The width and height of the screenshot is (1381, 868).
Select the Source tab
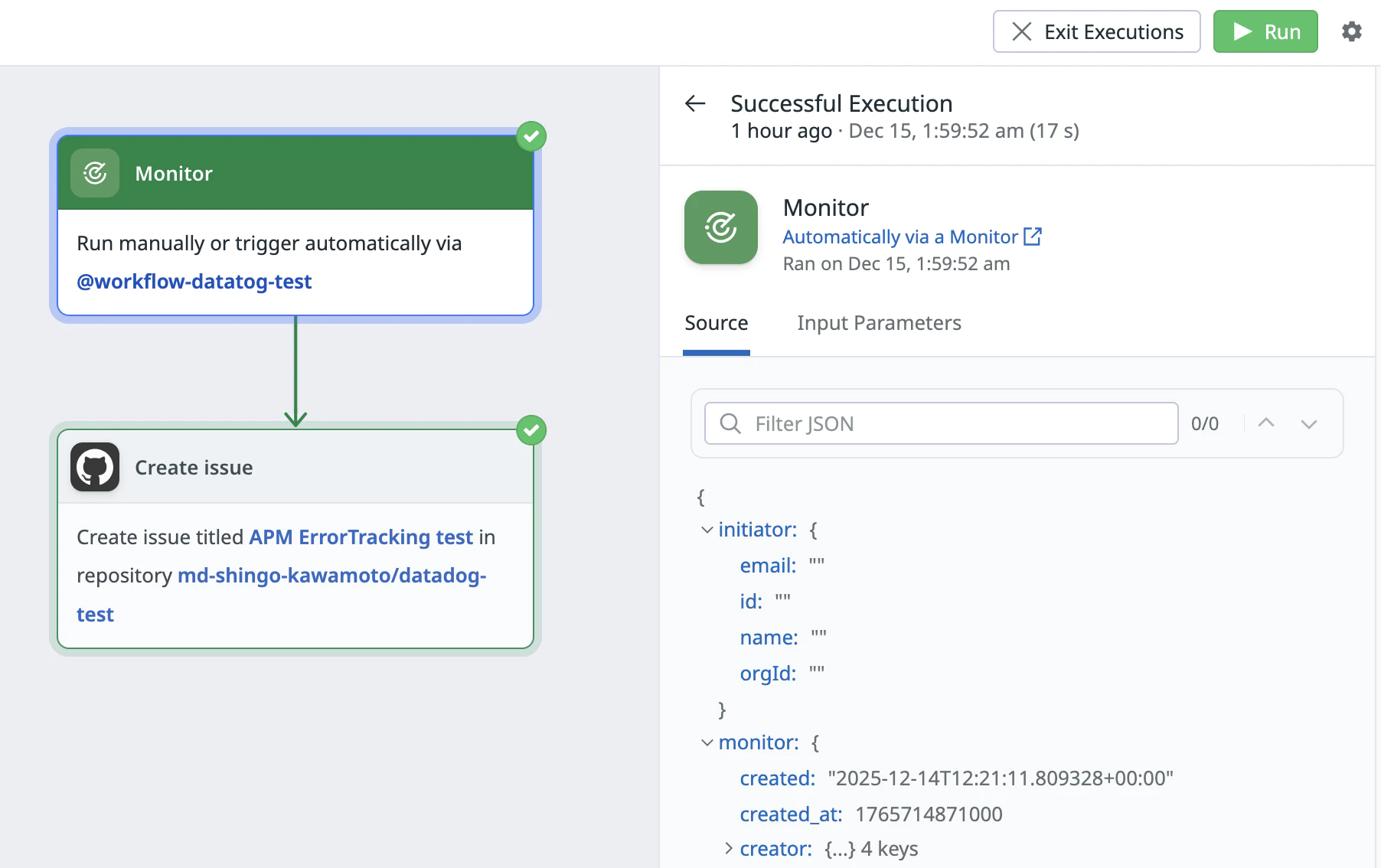[x=717, y=323]
